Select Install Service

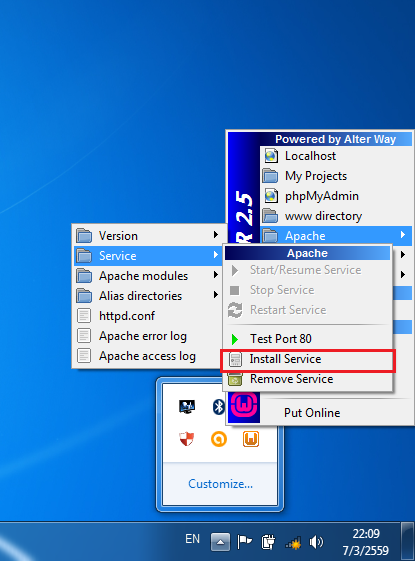click(x=308, y=359)
